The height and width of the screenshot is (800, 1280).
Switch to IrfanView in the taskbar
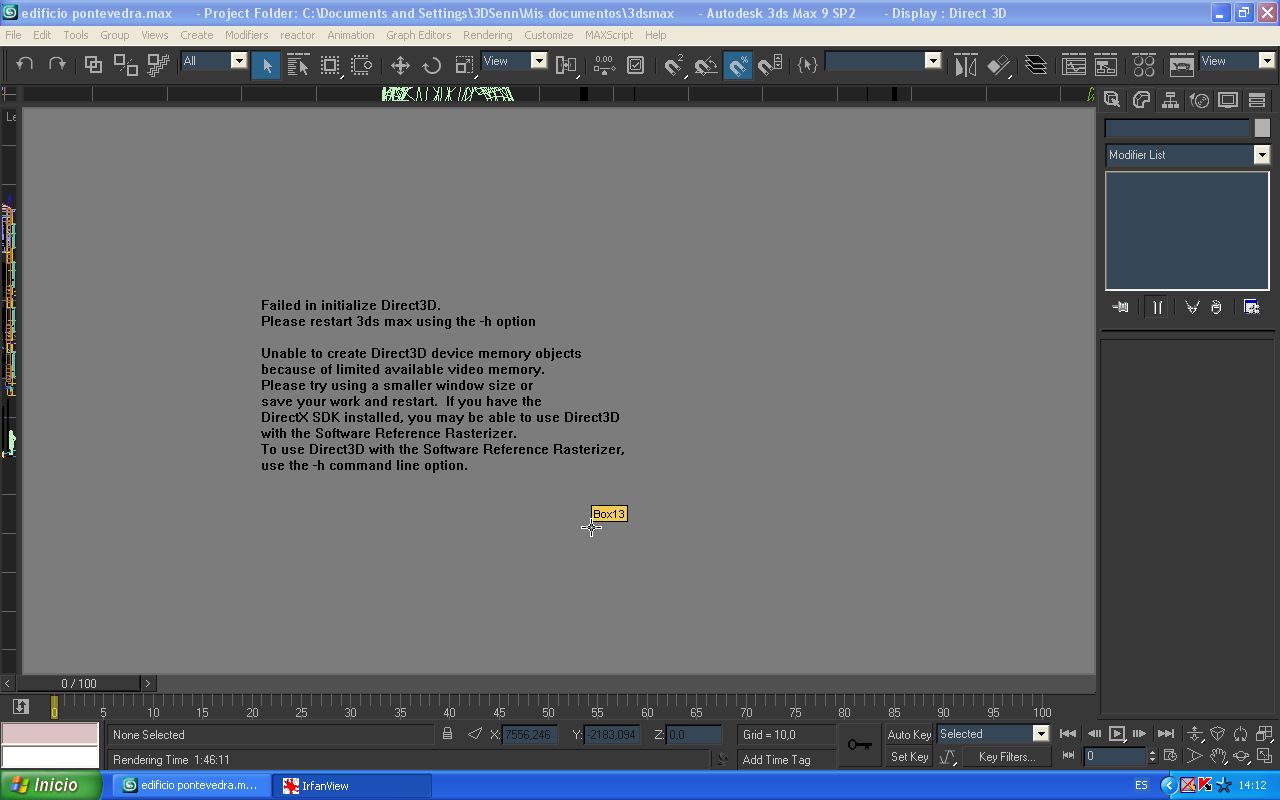(353, 786)
